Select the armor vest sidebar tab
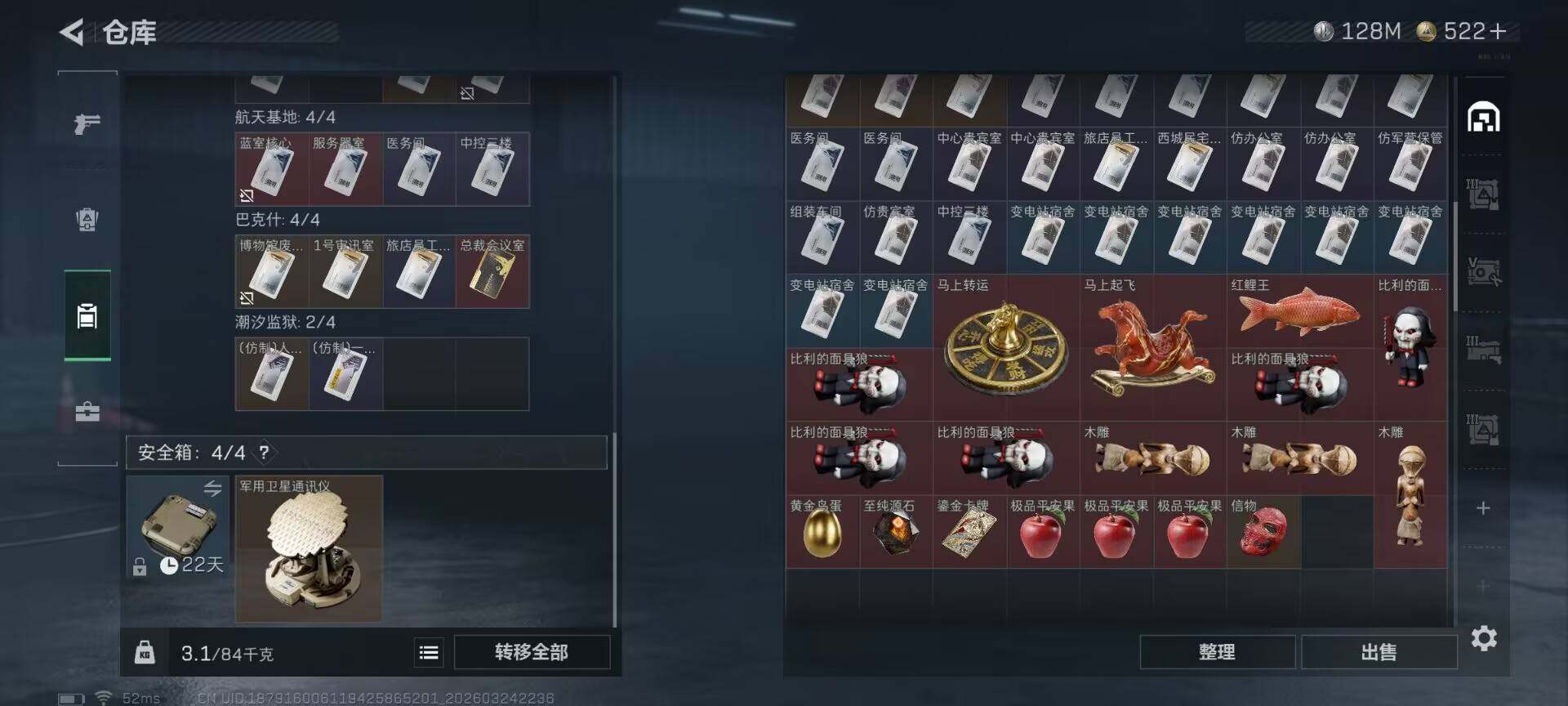1568x706 pixels. coord(87,219)
